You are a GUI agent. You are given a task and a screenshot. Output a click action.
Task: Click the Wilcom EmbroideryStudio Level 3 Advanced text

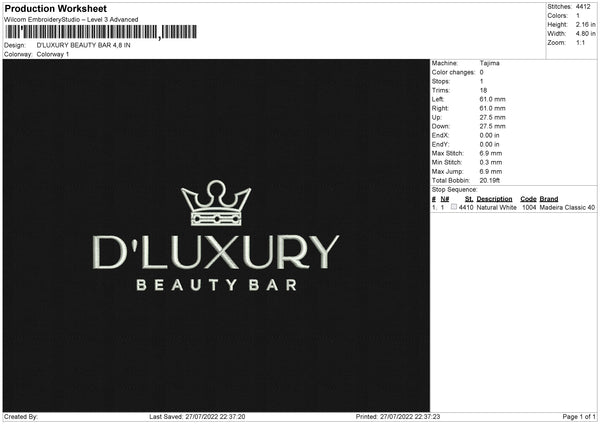point(71,20)
